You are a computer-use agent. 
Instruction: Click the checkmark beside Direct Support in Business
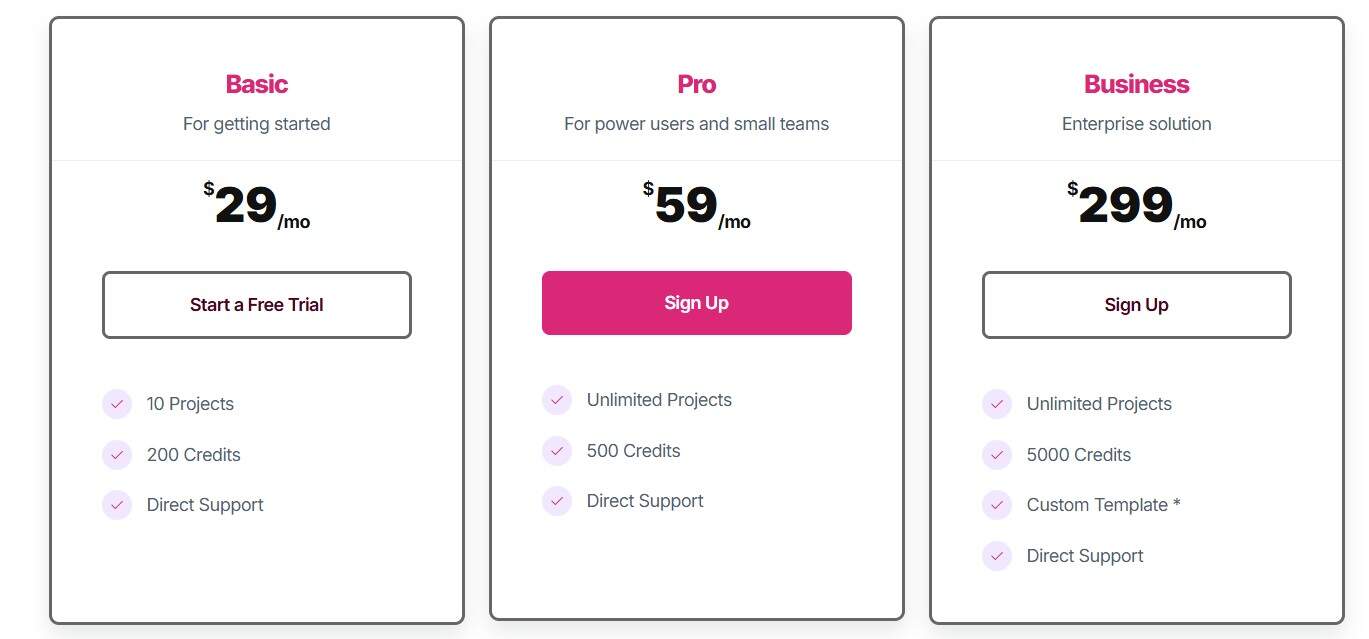pyautogui.click(x=996, y=556)
